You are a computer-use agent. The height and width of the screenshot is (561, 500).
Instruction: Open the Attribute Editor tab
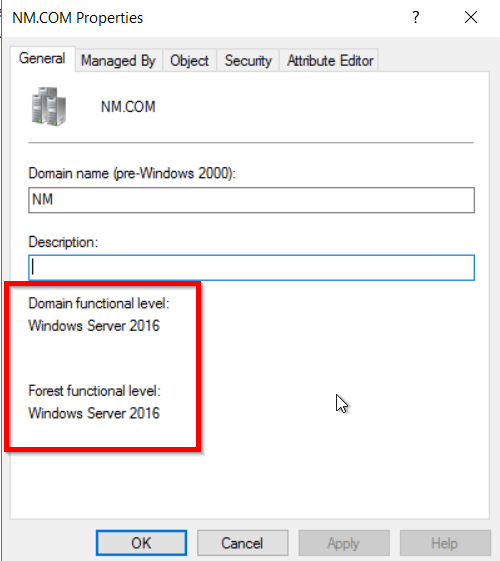coord(330,60)
